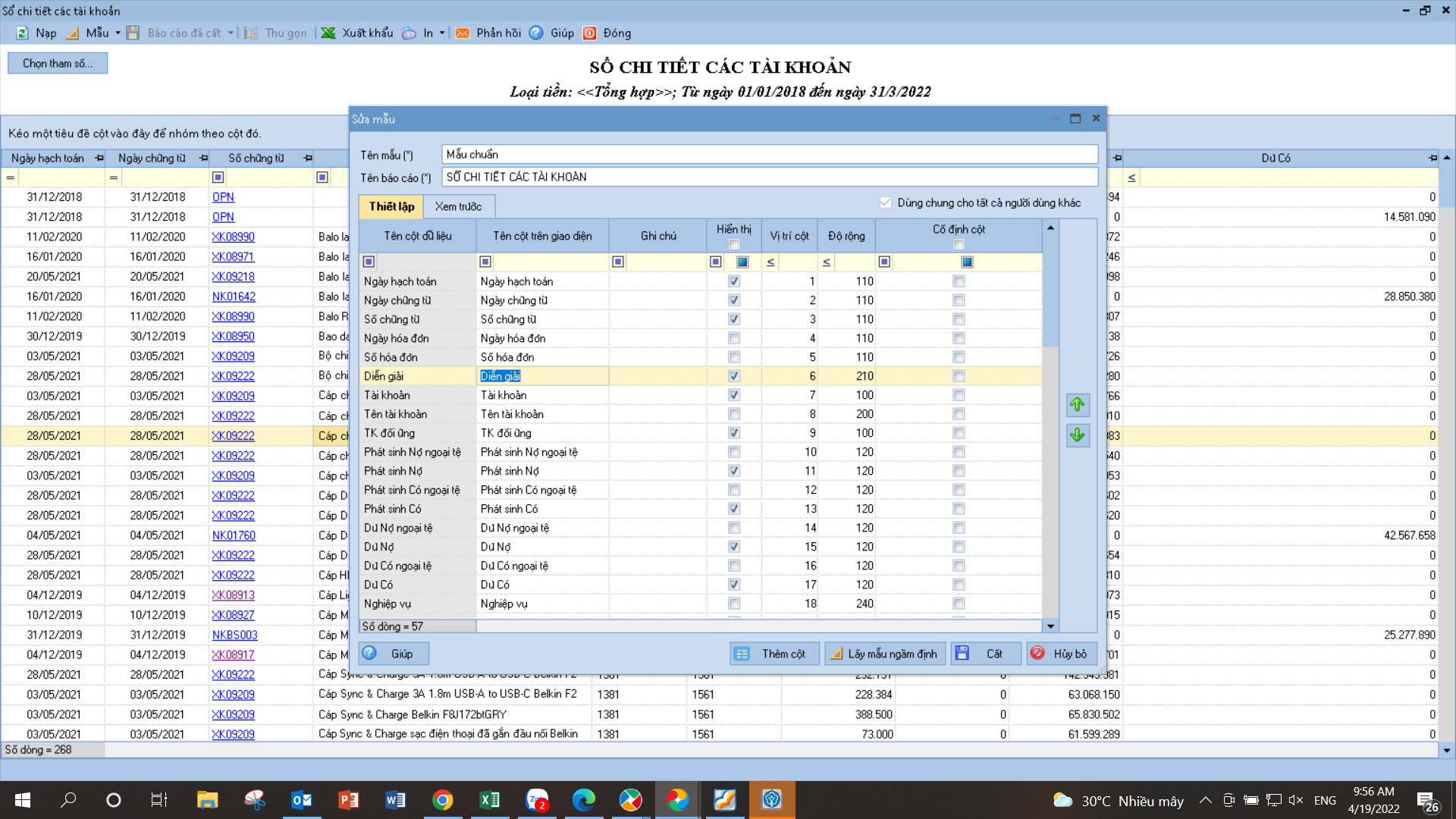Open File Explorer from taskbar
The image size is (1456, 819).
tap(207, 800)
